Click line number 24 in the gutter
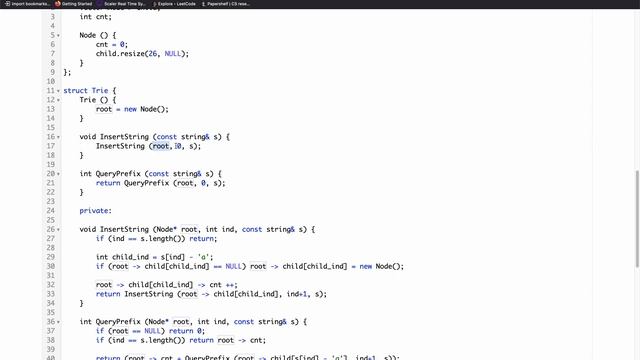This screenshot has width=640, height=360. [x=51, y=211]
